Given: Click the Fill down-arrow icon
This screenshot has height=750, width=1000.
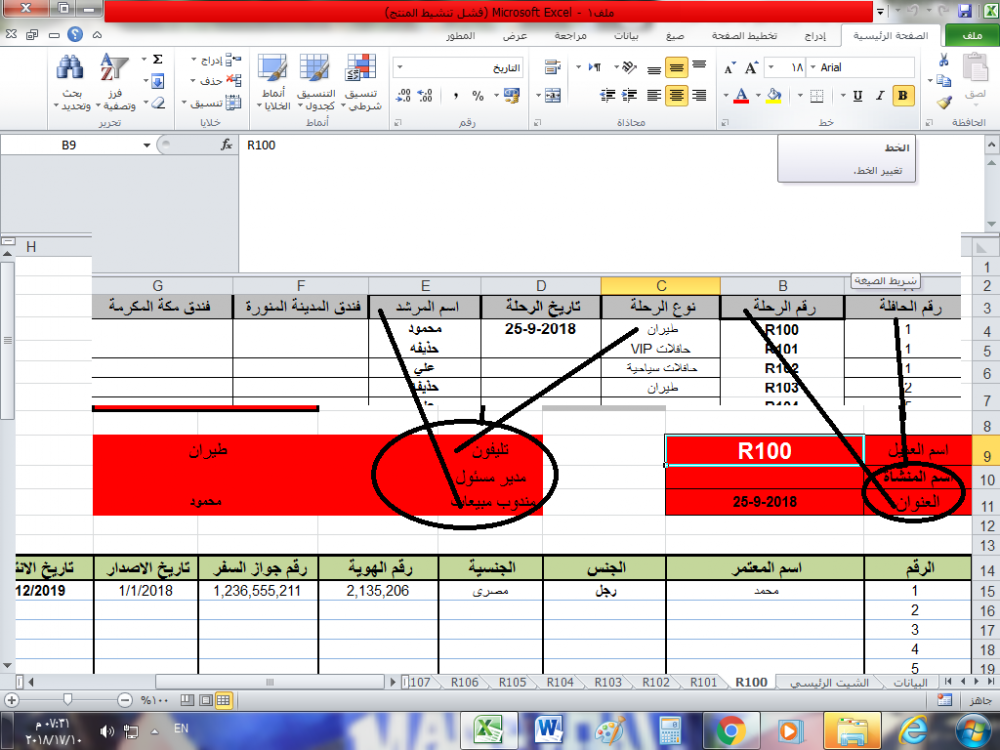Looking at the screenshot, I should (158, 81).
